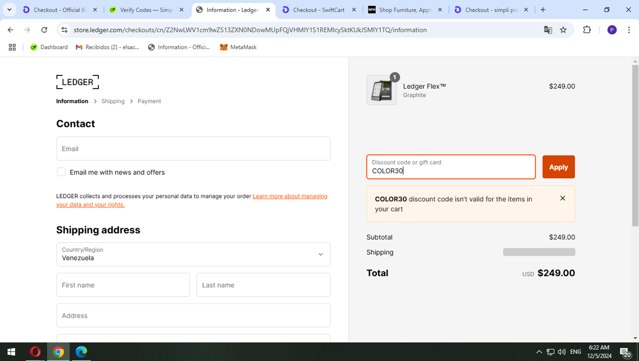Translate this page icon
Viewport: 639px width, 361px height.
click(x=548, y=30)
